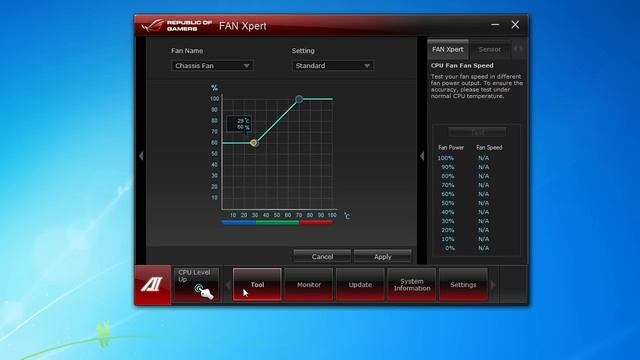The height and width of the screenshot is (360, 640).
Task: Click the greyed Test button
Action: (477, 132)
